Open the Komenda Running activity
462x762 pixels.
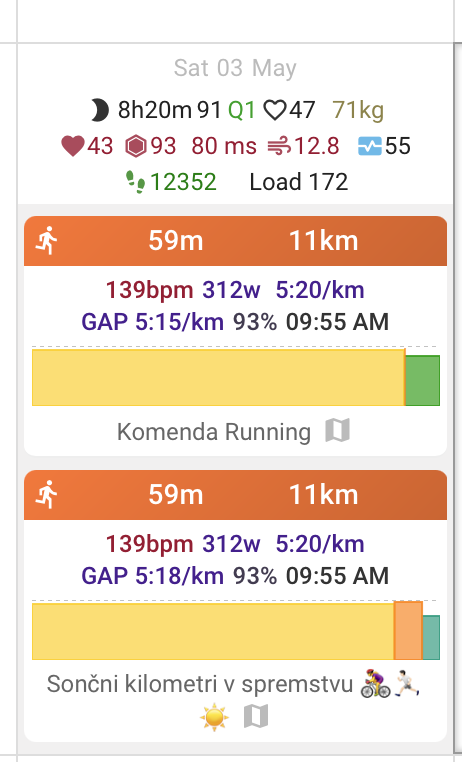[214, 432]
